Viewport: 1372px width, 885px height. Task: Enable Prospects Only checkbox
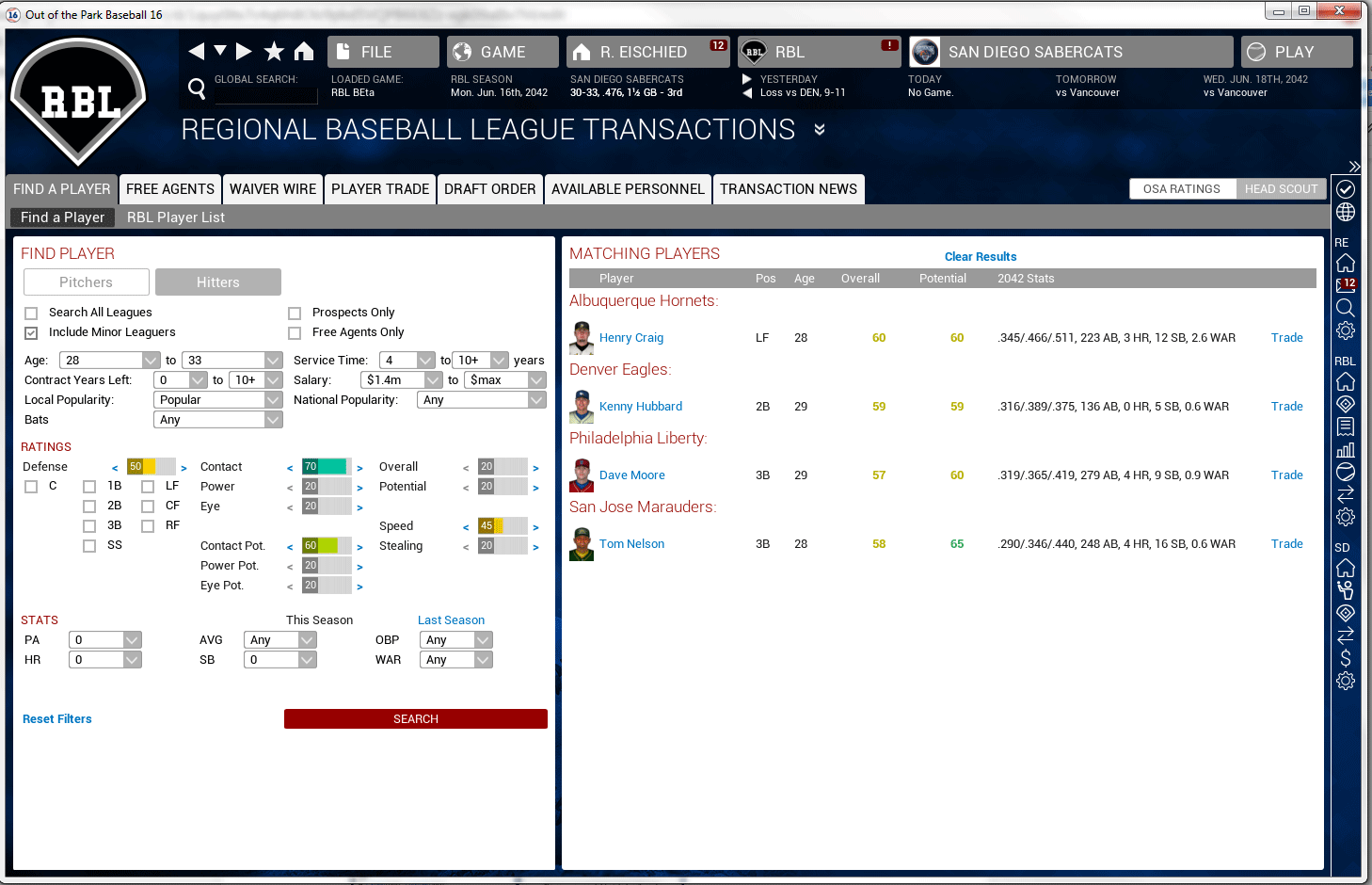click(x=295, y=314)
